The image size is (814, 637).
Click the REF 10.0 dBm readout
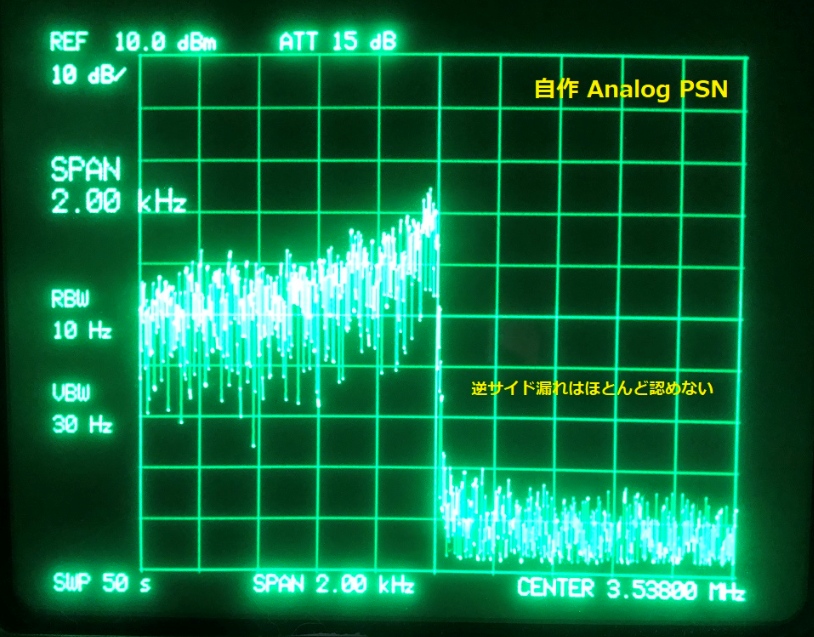tap(133, 42)
